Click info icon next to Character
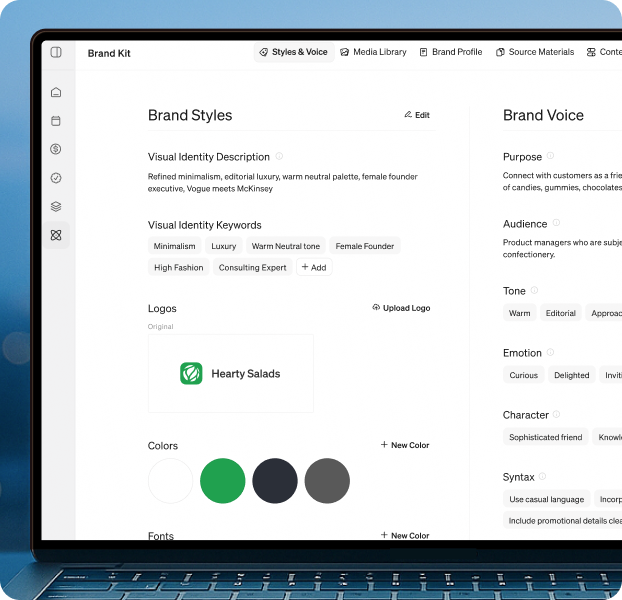This screenshot has height=600, width=622. click(557, 414)
